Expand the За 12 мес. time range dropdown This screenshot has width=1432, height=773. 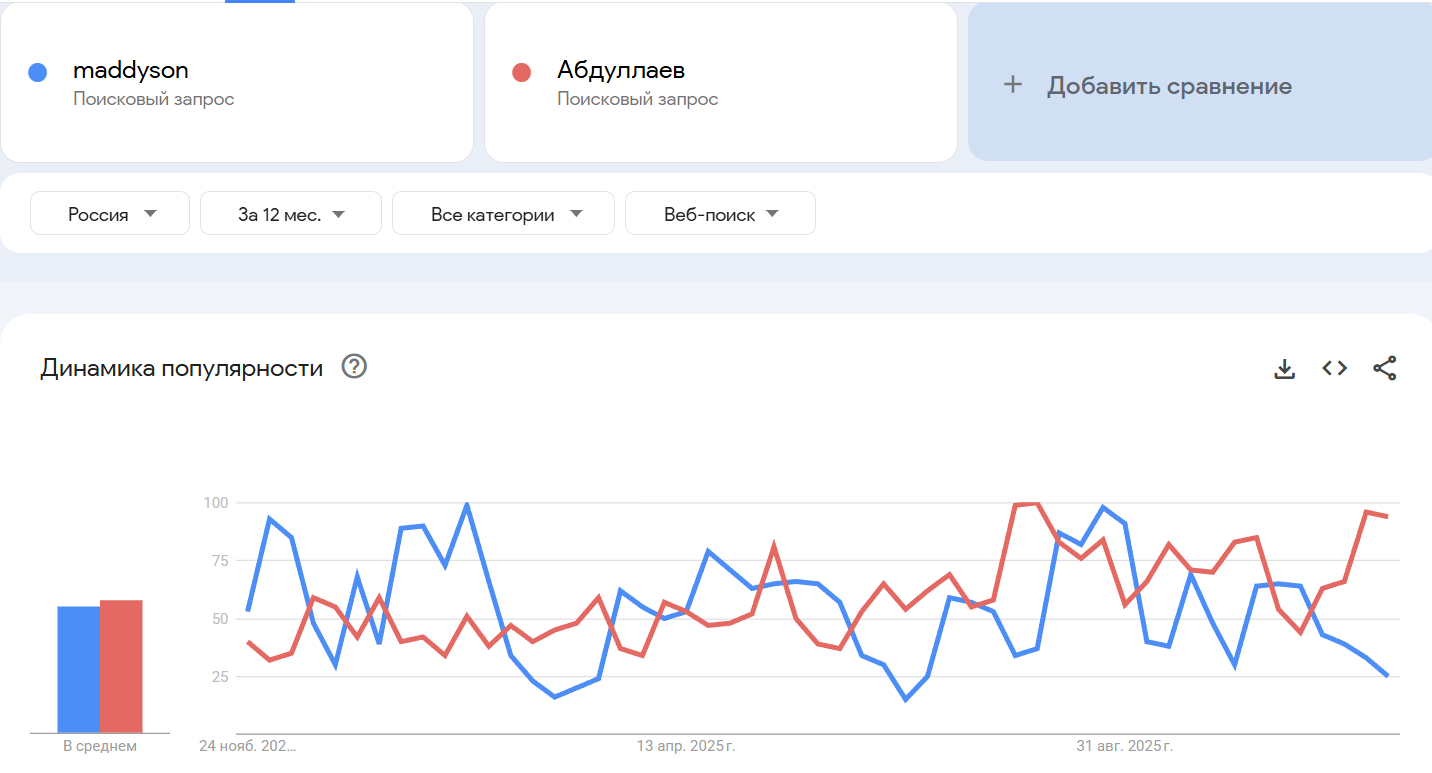[291, 214]
